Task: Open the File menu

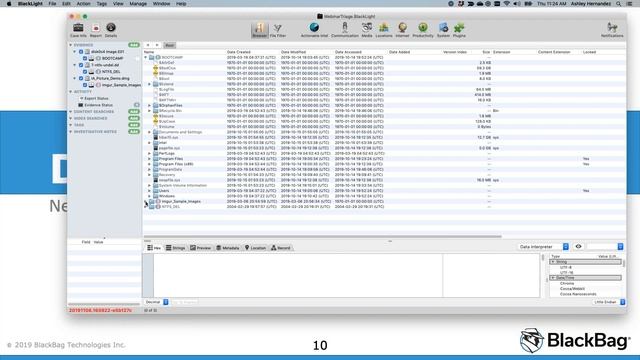Action: 52,4
